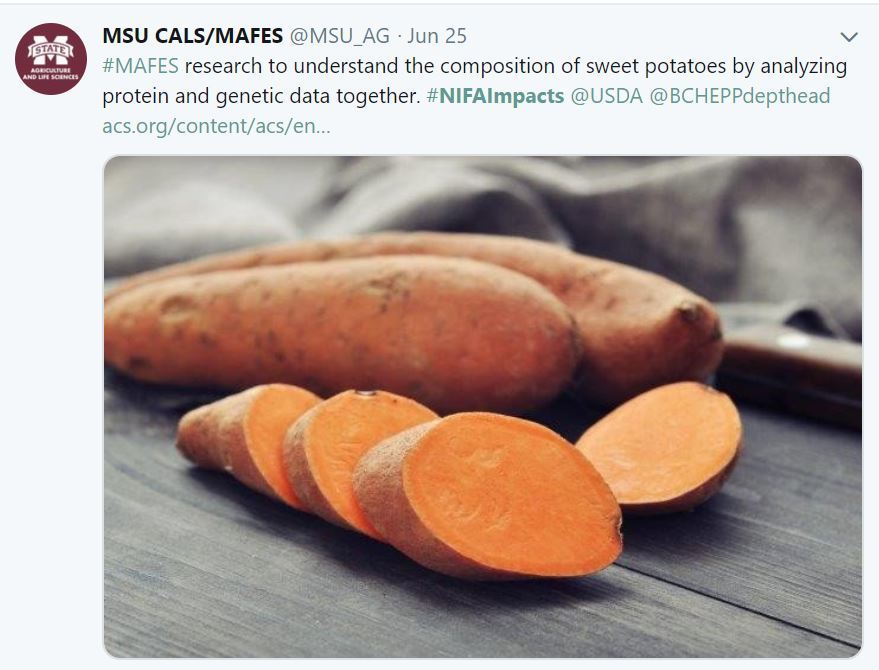The height and width of the screenshot is (670, 879).
Task: Click the @MSU_AG handle
Action: click(x=339, y=36)
